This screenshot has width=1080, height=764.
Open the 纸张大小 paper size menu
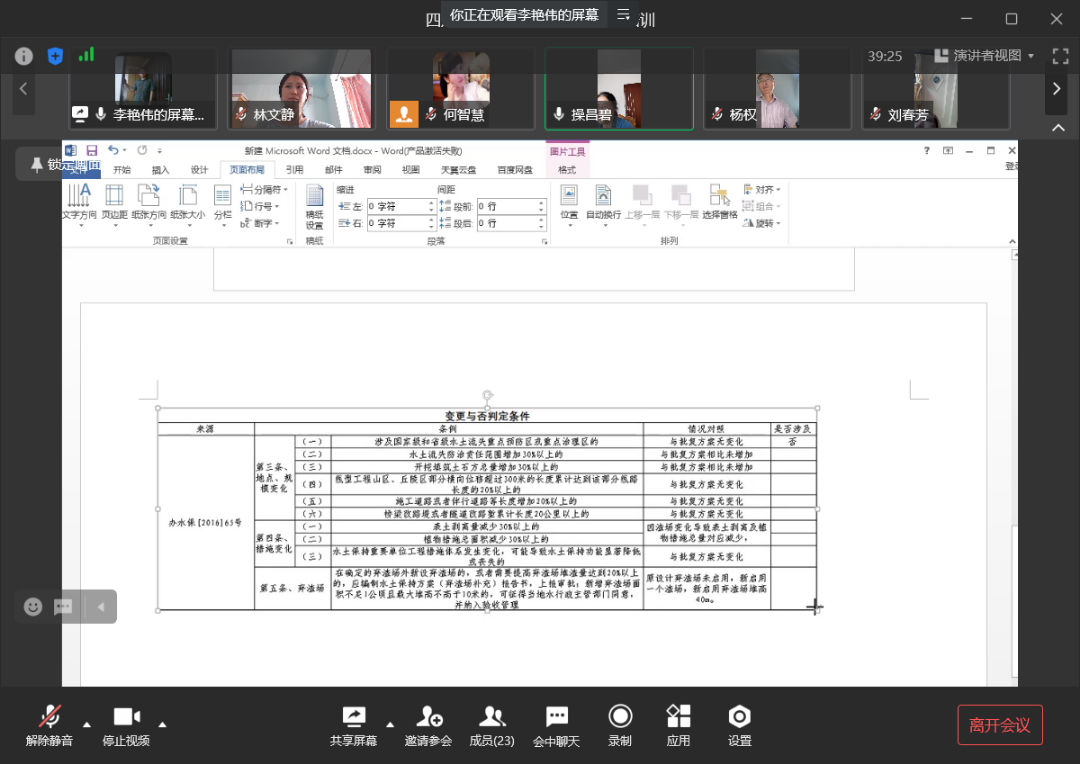coord(187,204)
